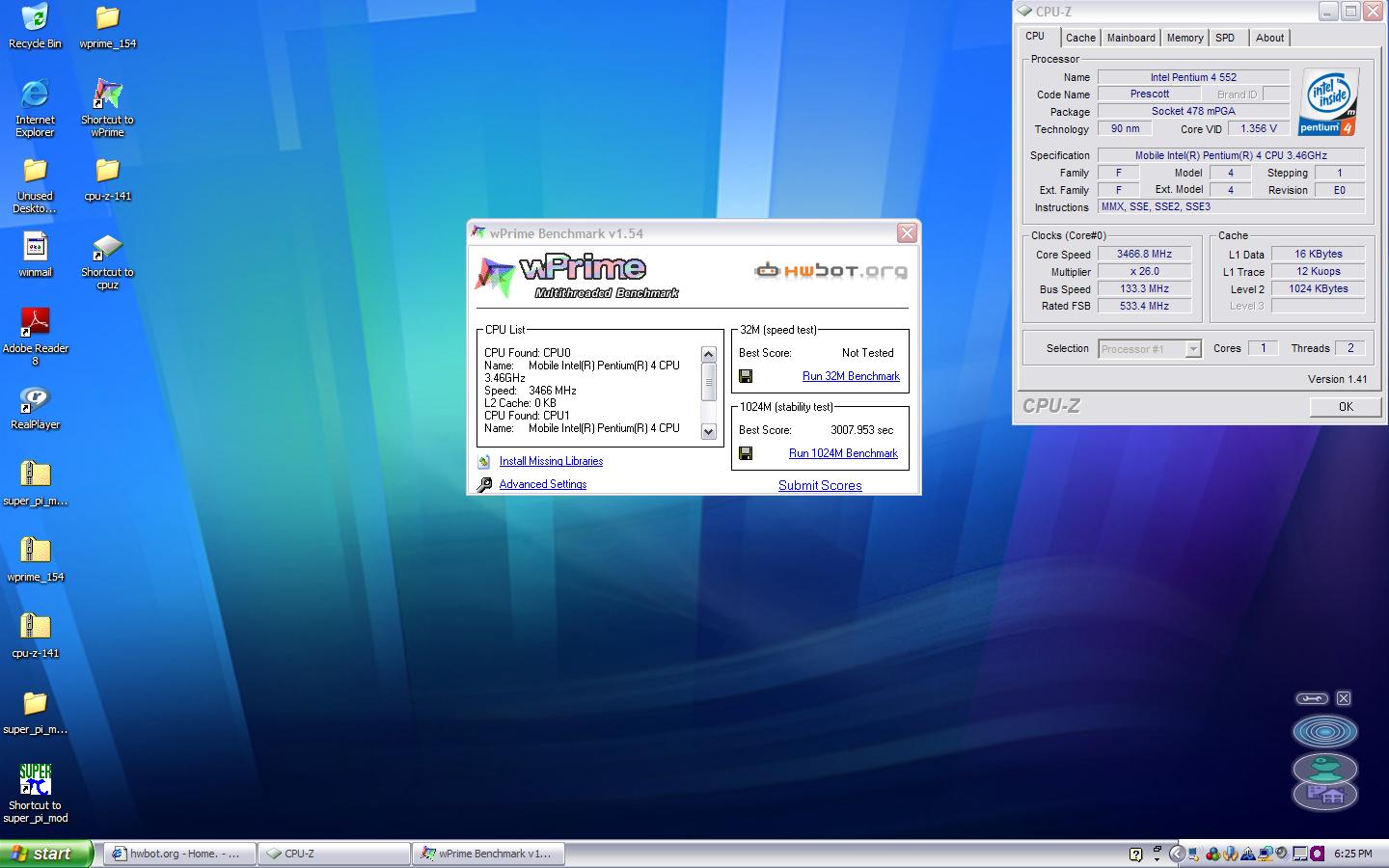This screenshot has width=1389, height=868.
Task: Click the Submit Scores link
Action: coord(820,485)
